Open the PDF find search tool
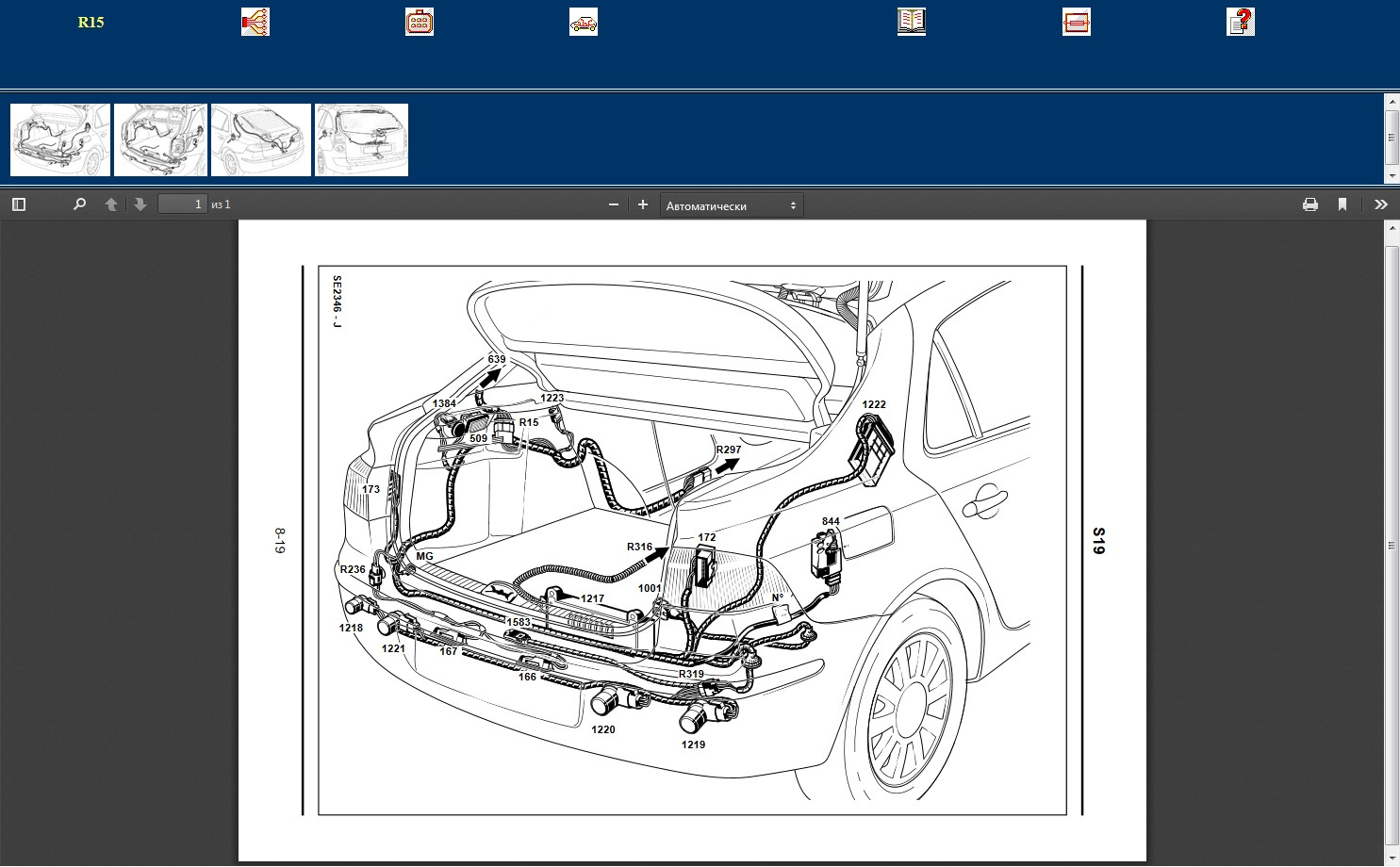 tap(80, 204)
